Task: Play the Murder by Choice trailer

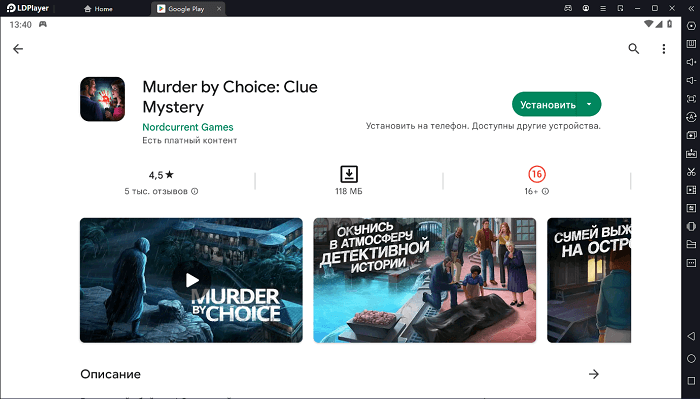Action: pyautogui.click(x=192, y=280)
